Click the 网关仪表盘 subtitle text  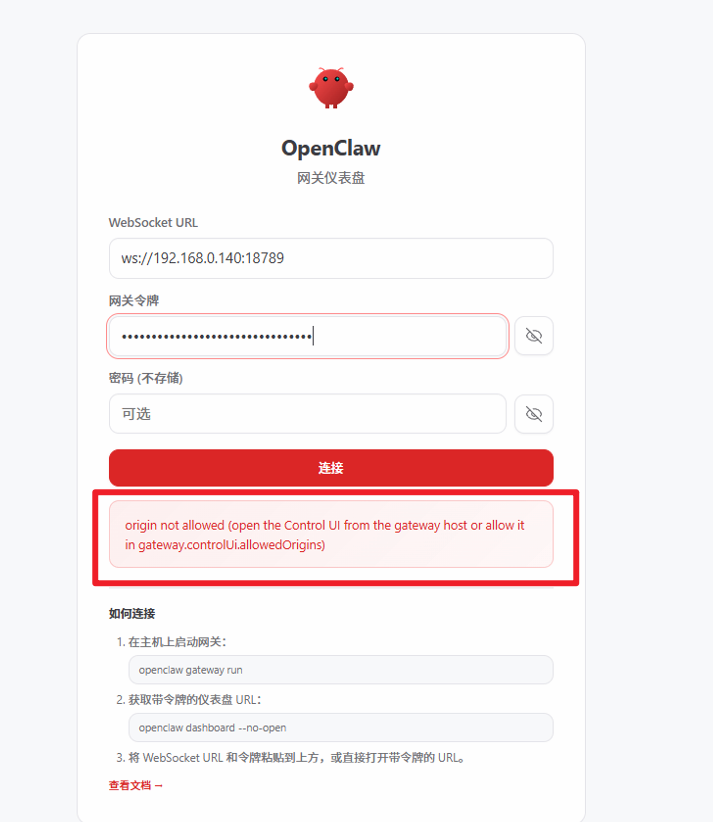[331, 178]
